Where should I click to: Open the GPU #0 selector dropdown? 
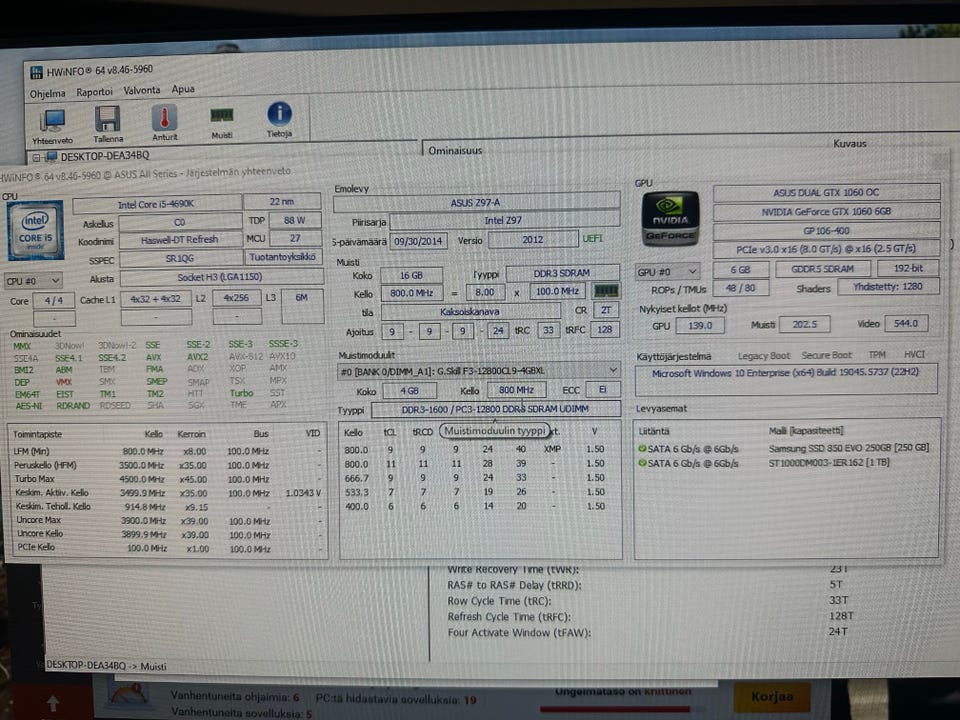pos(667,271)
